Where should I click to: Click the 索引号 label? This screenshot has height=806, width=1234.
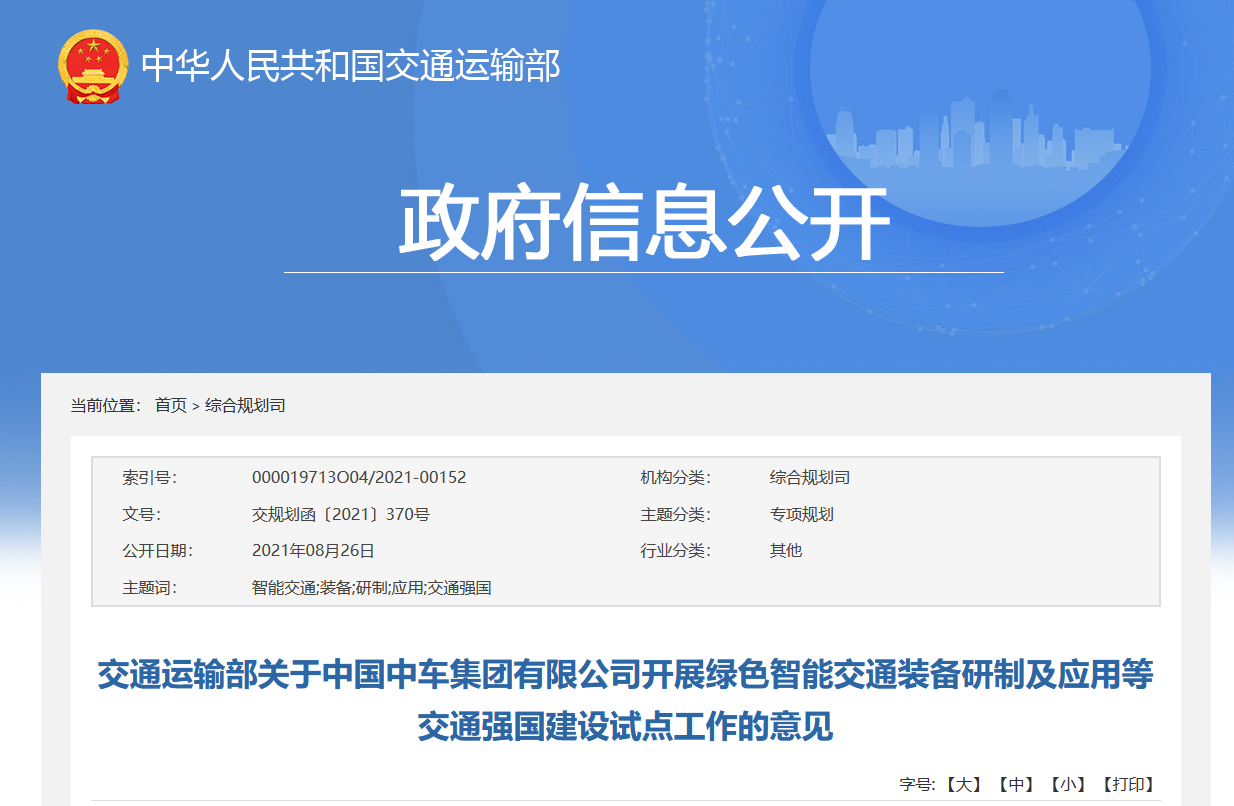150,477
